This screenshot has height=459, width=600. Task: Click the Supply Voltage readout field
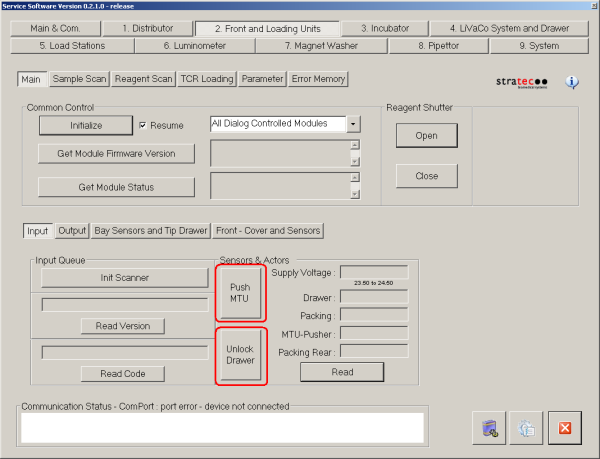click(x=374, y=272)
